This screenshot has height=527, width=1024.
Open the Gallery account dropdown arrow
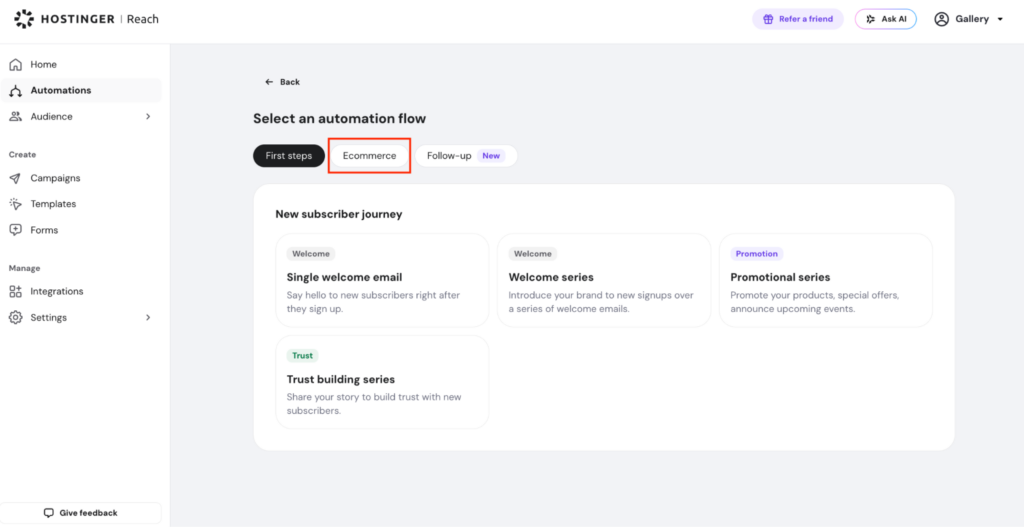1000,20
